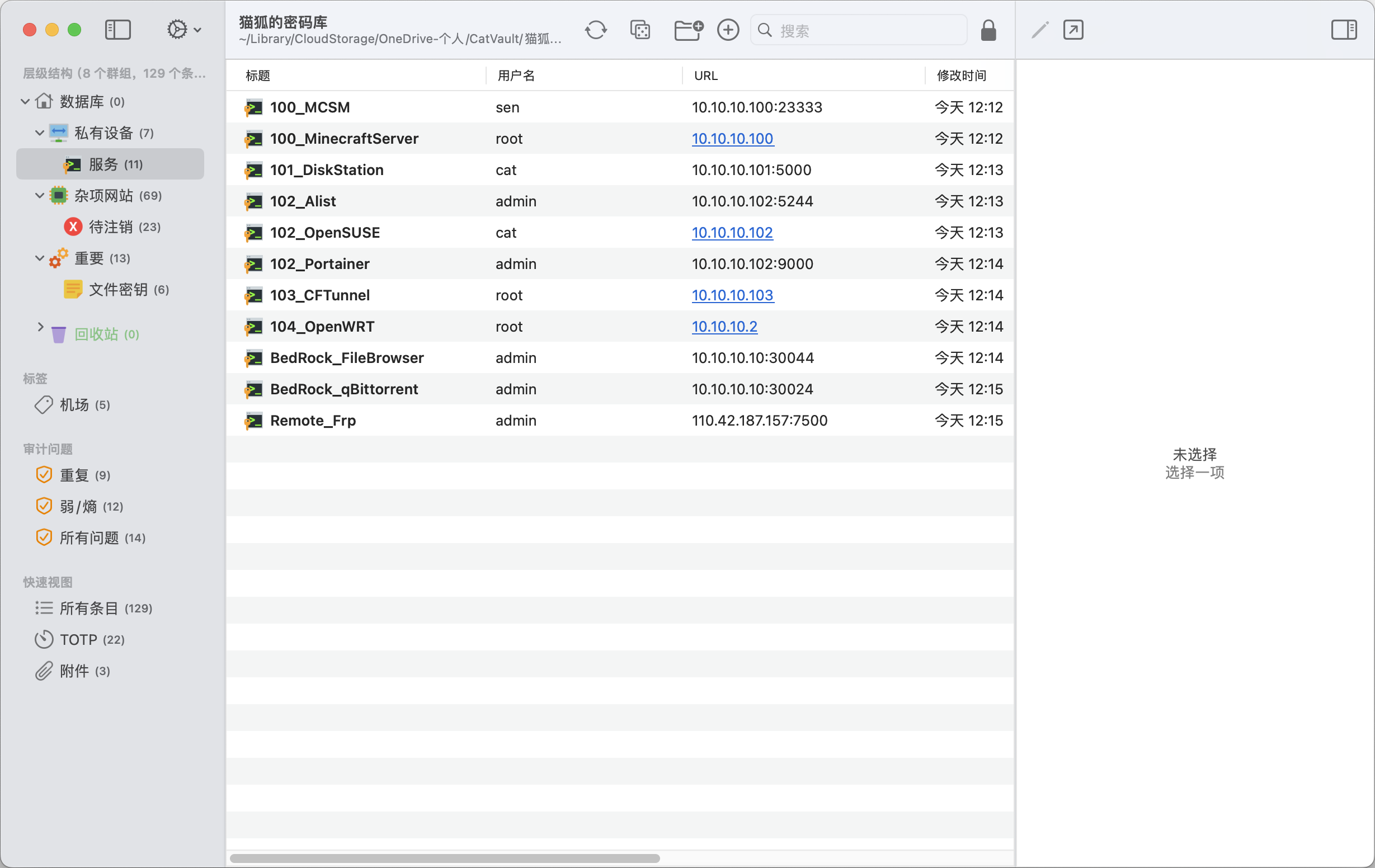Select the 101_DiskStation entry

[620, 170]
